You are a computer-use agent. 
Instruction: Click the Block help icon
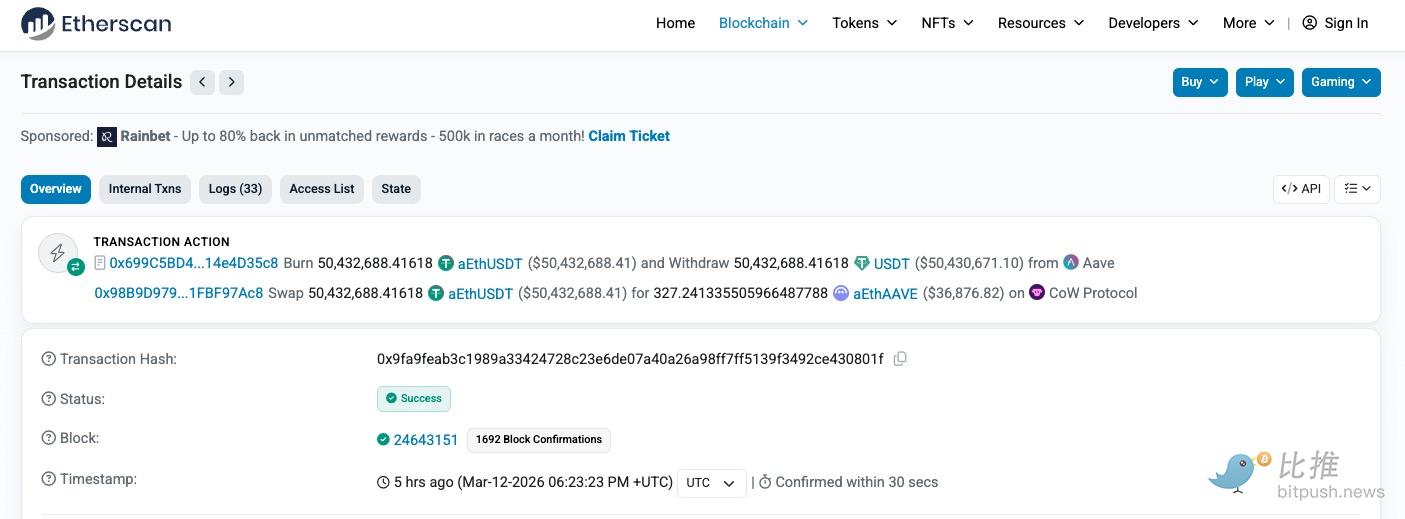[x=48, y=438]
